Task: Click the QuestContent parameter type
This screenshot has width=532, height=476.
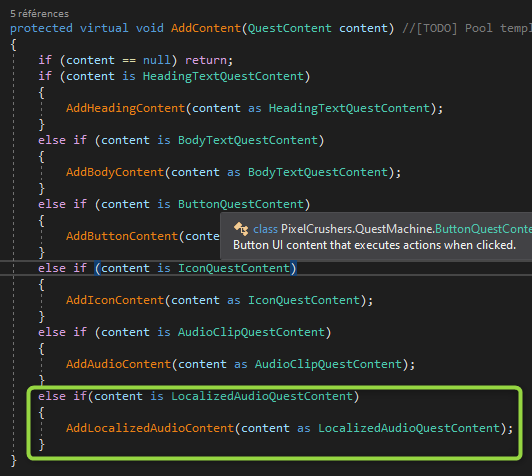Action: click(x=290, y=28)
